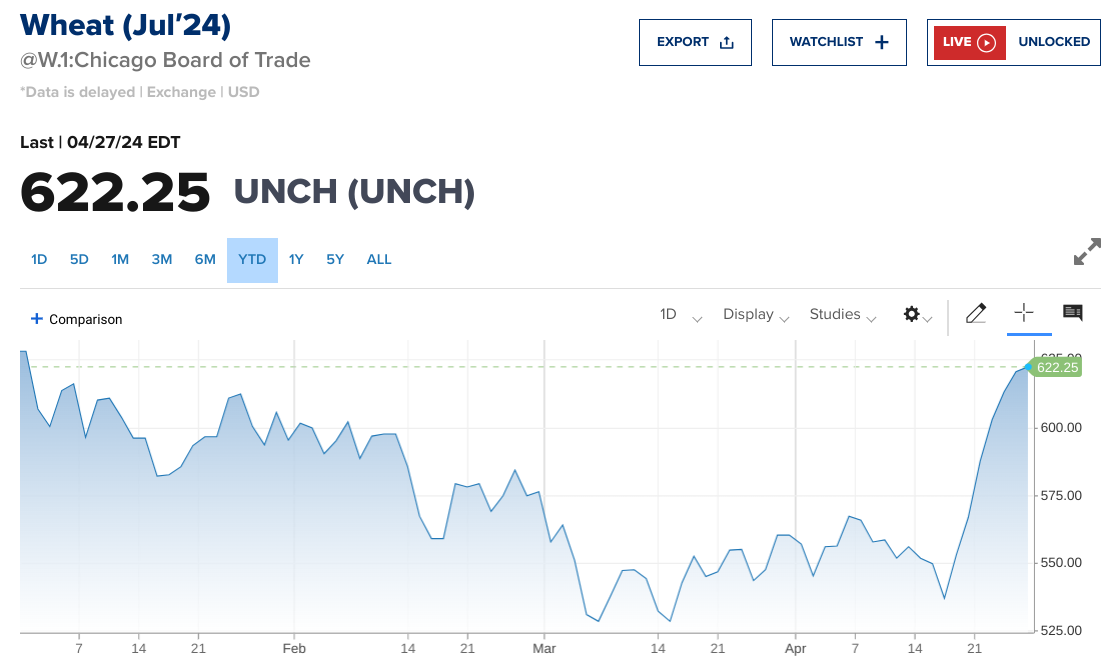Screen dimensions: 1116x672
Task: Toggle the chart info comment box icon
Action: (1072, 313)
